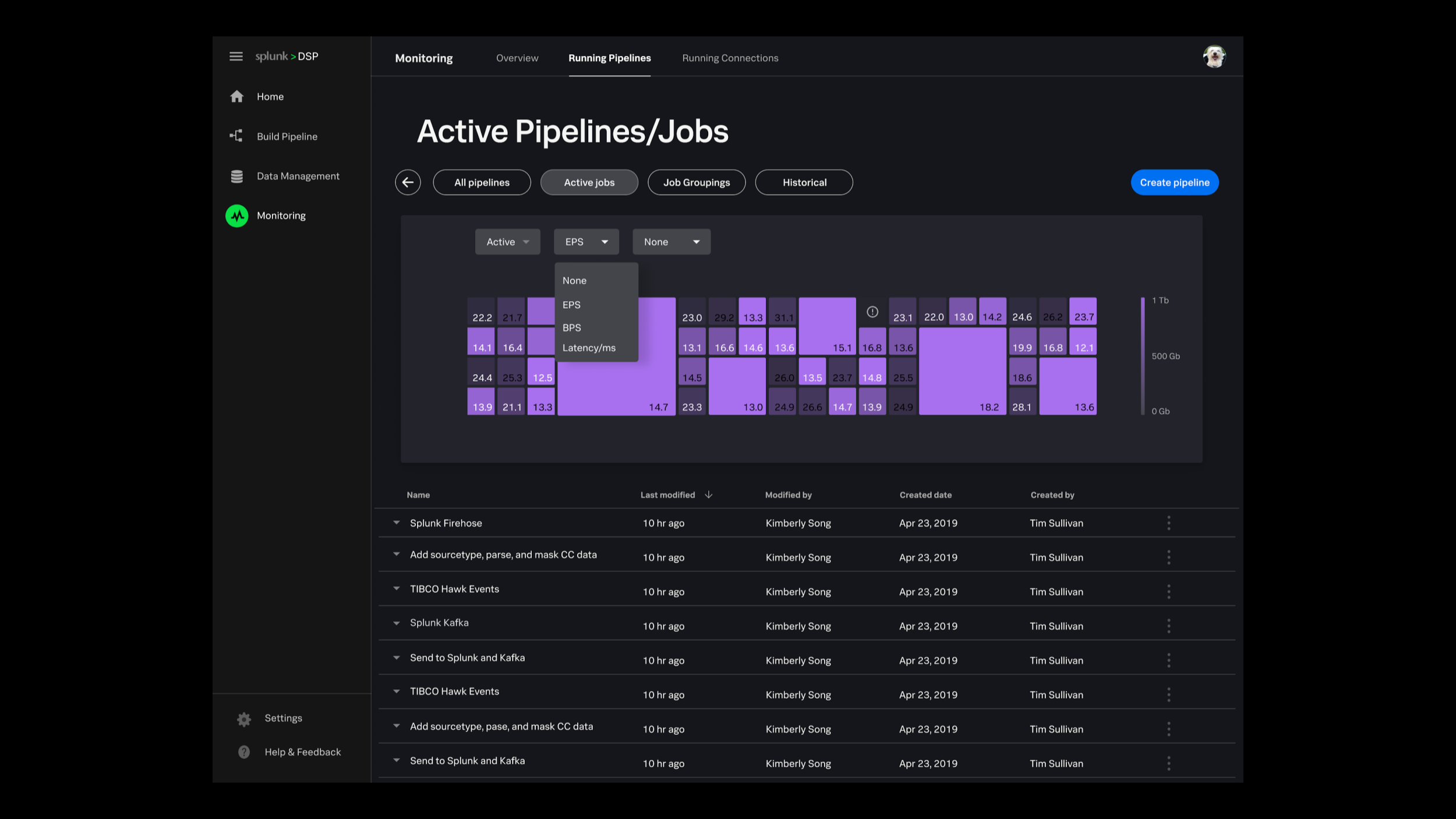
Task: Open the None filter dropdown
Action: coord(671,242)
